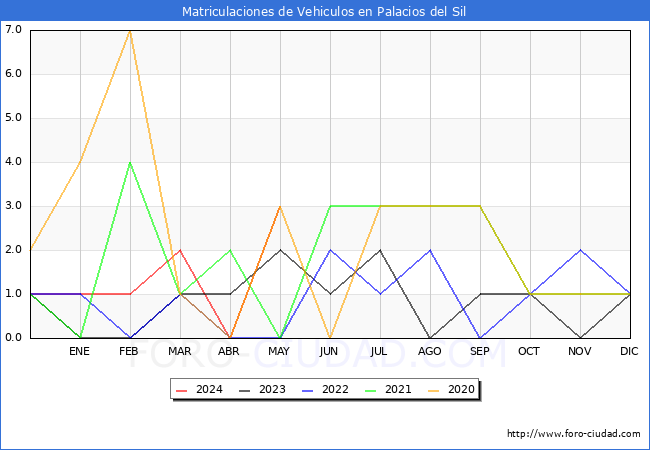Image resolution: width=650 pixels, height=450 pixels.
Task: Click the JUL month axis label
Action: (x=379, y=351)
